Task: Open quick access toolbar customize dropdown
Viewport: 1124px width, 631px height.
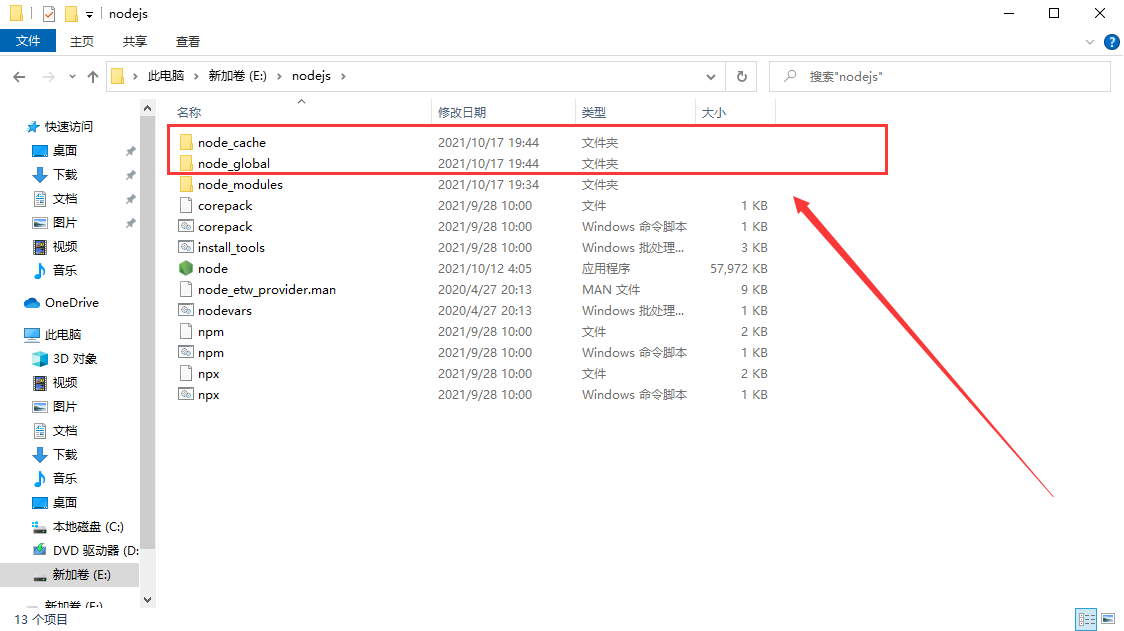Action: point(90,14)
